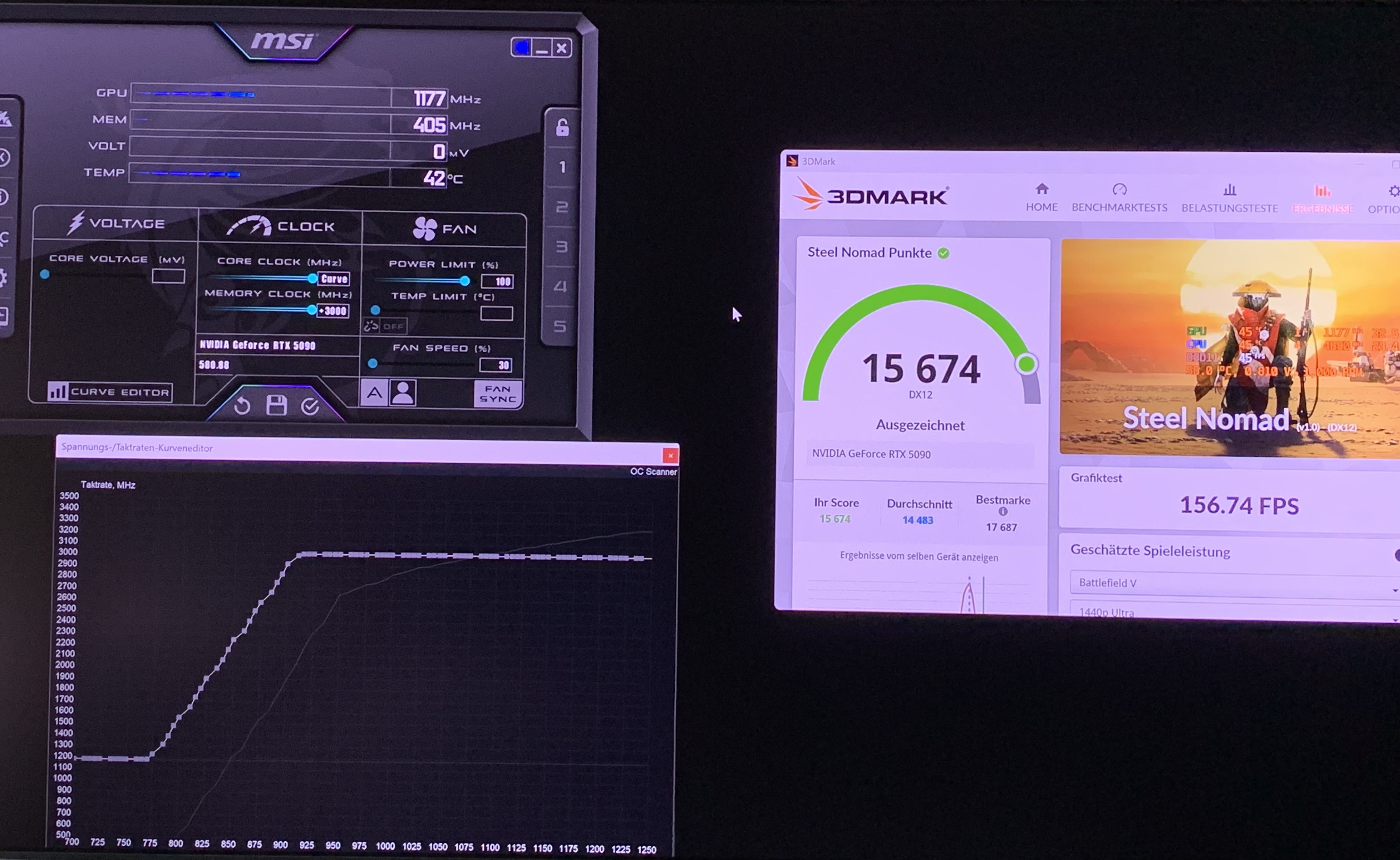The height and width of the screenshot is (860, 1400).
Task: Toggle the OFF switch under Temp Limit
Action: [x=393, y=326]
